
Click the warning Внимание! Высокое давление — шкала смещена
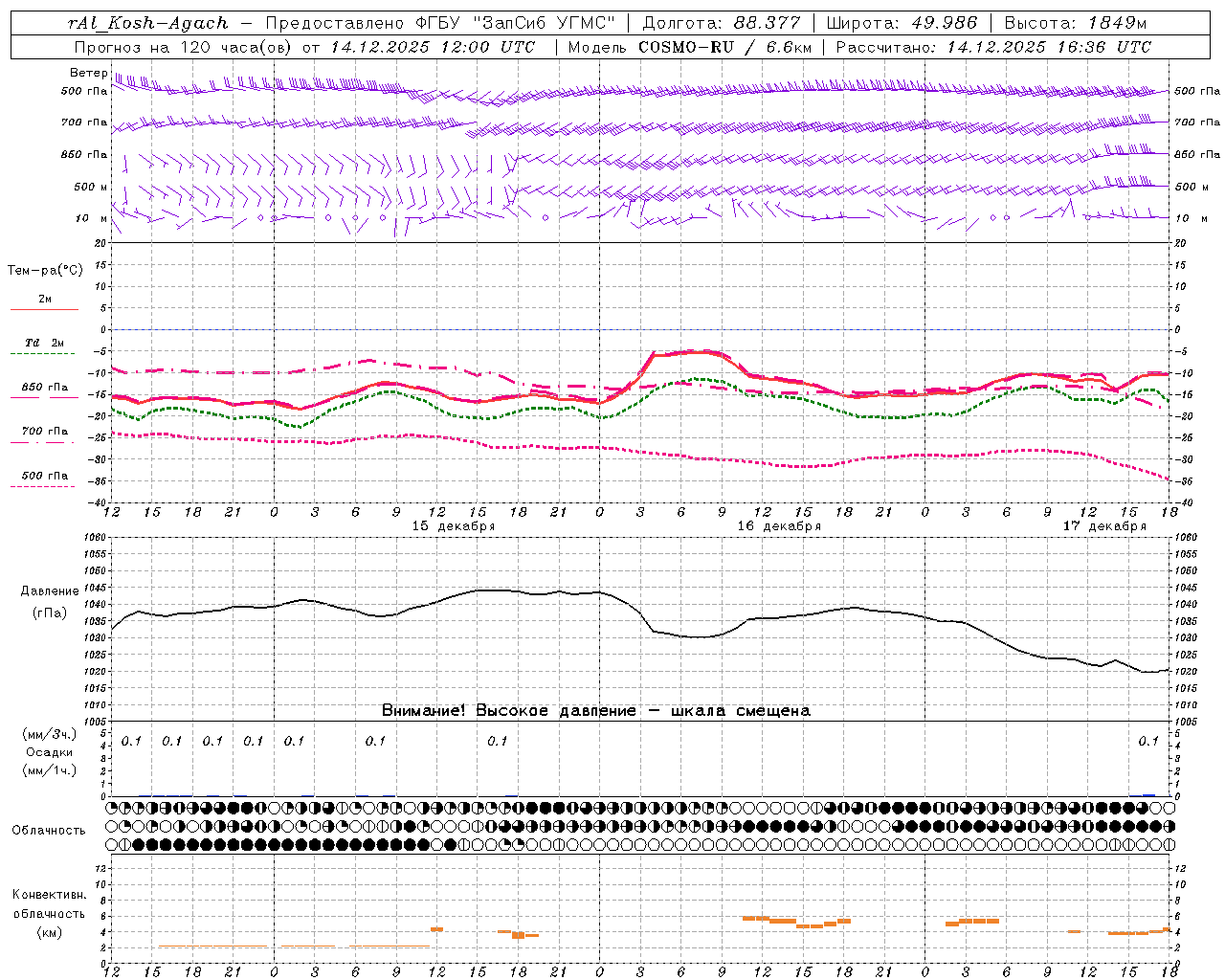[596, 711]
